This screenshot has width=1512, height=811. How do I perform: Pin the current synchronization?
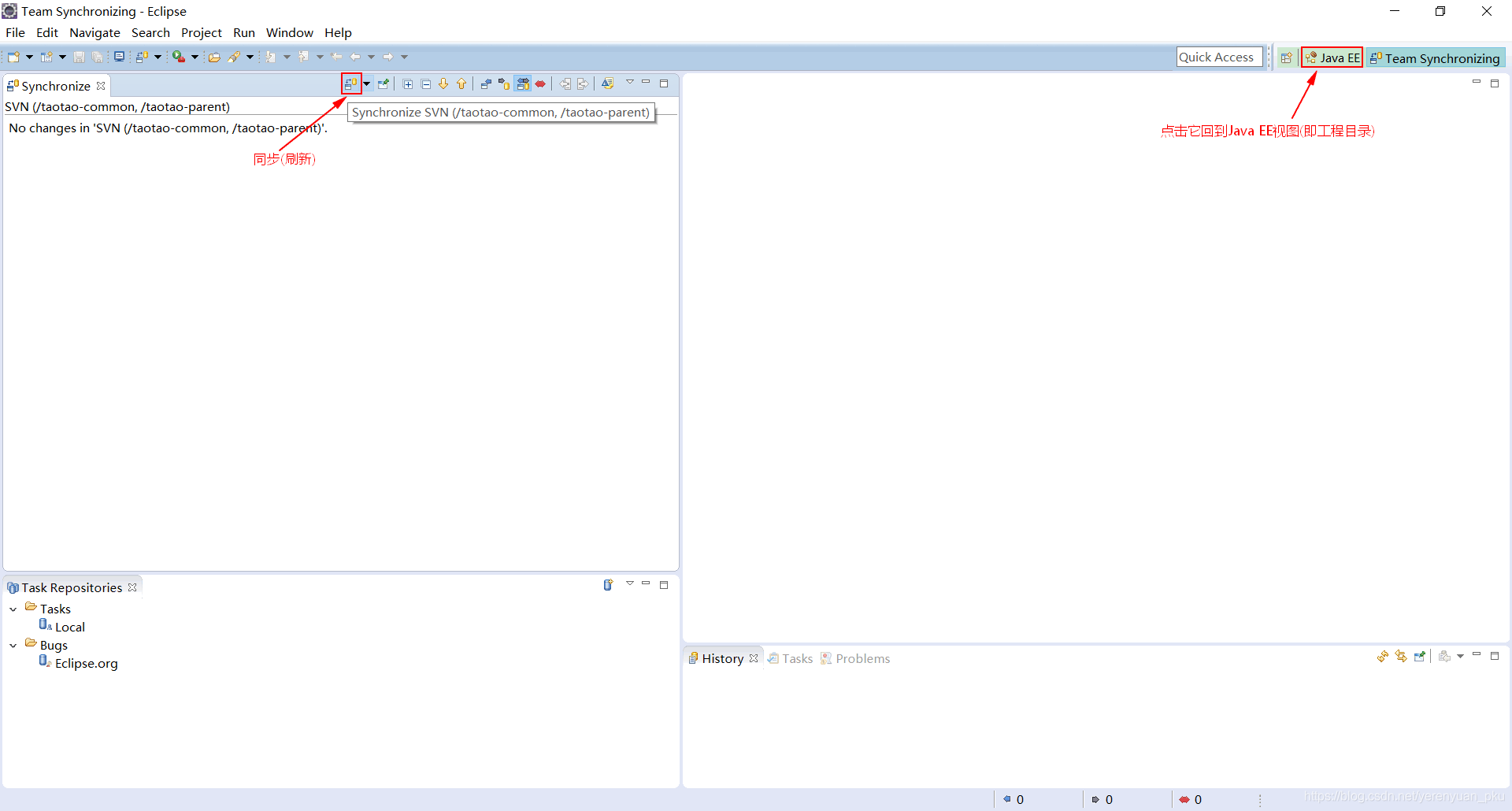click(384, 83)
